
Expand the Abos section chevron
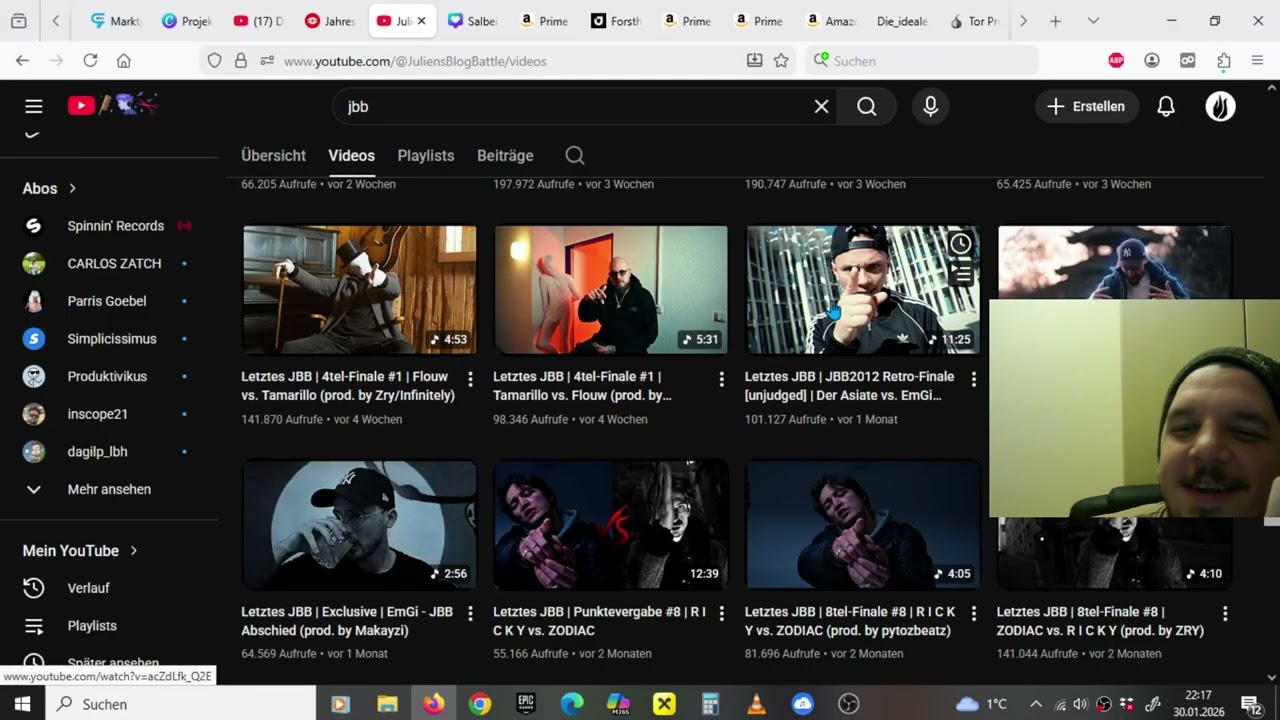(72, 188)
